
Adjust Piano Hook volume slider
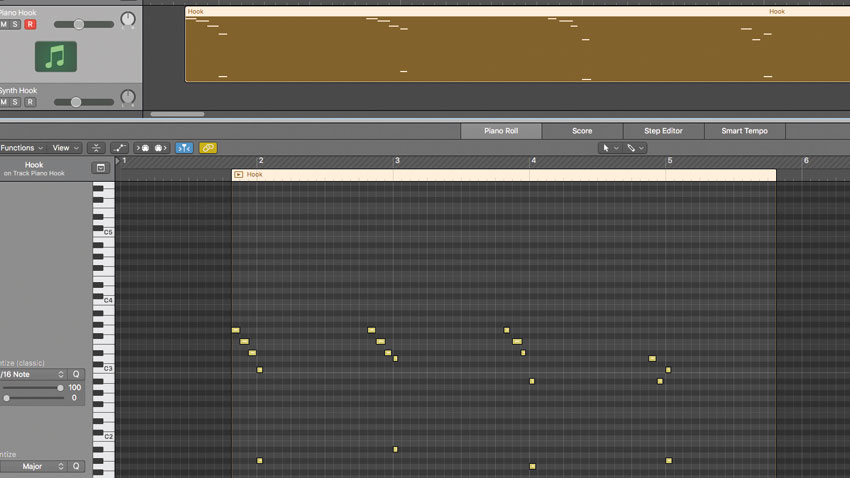[83, 24]
